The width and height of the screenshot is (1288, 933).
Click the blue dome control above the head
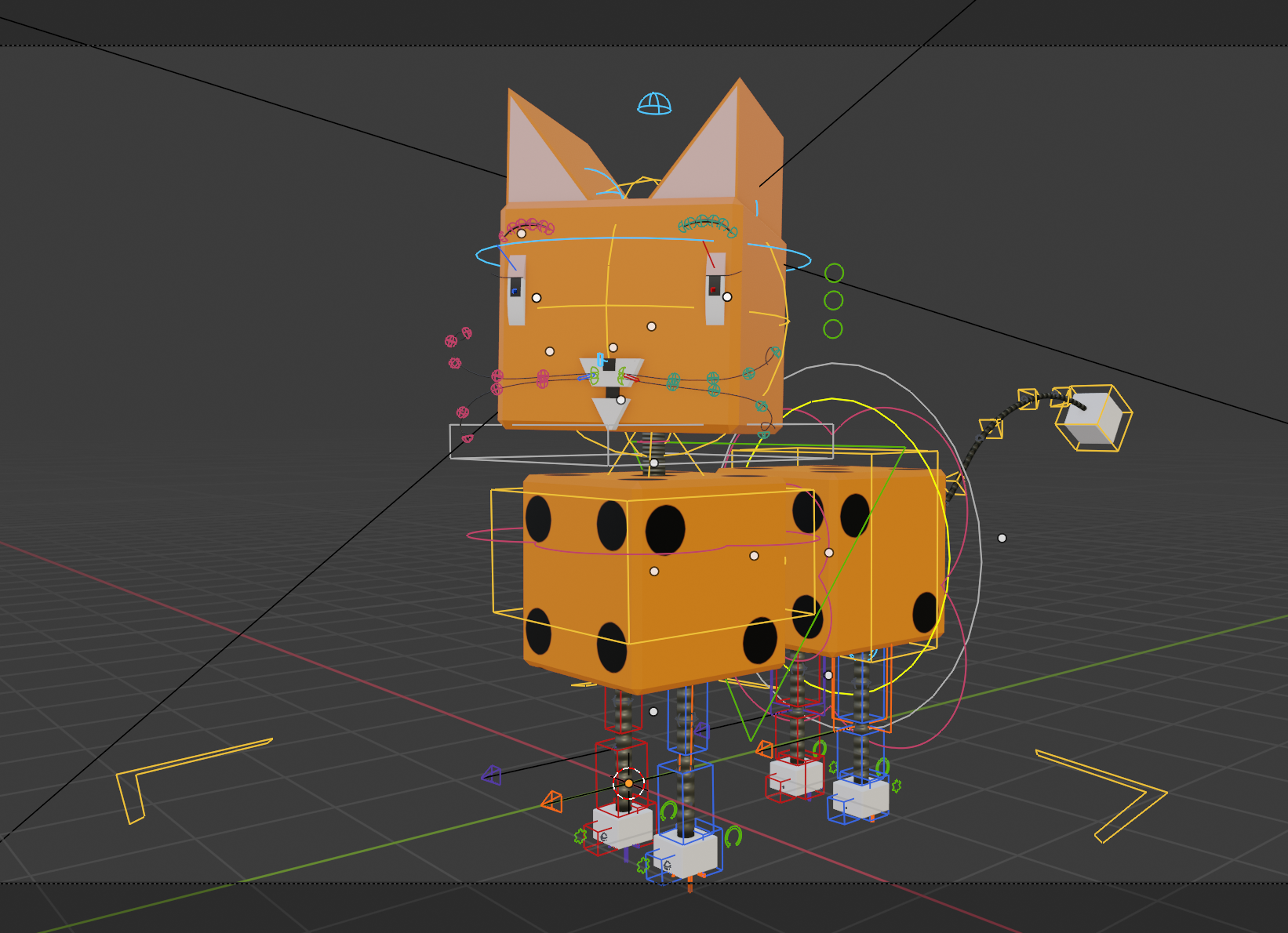(x=654, y=103)
